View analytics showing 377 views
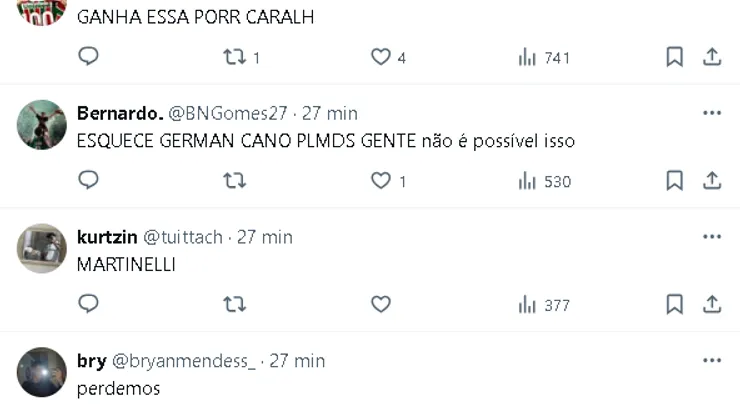 click(545, 305)
